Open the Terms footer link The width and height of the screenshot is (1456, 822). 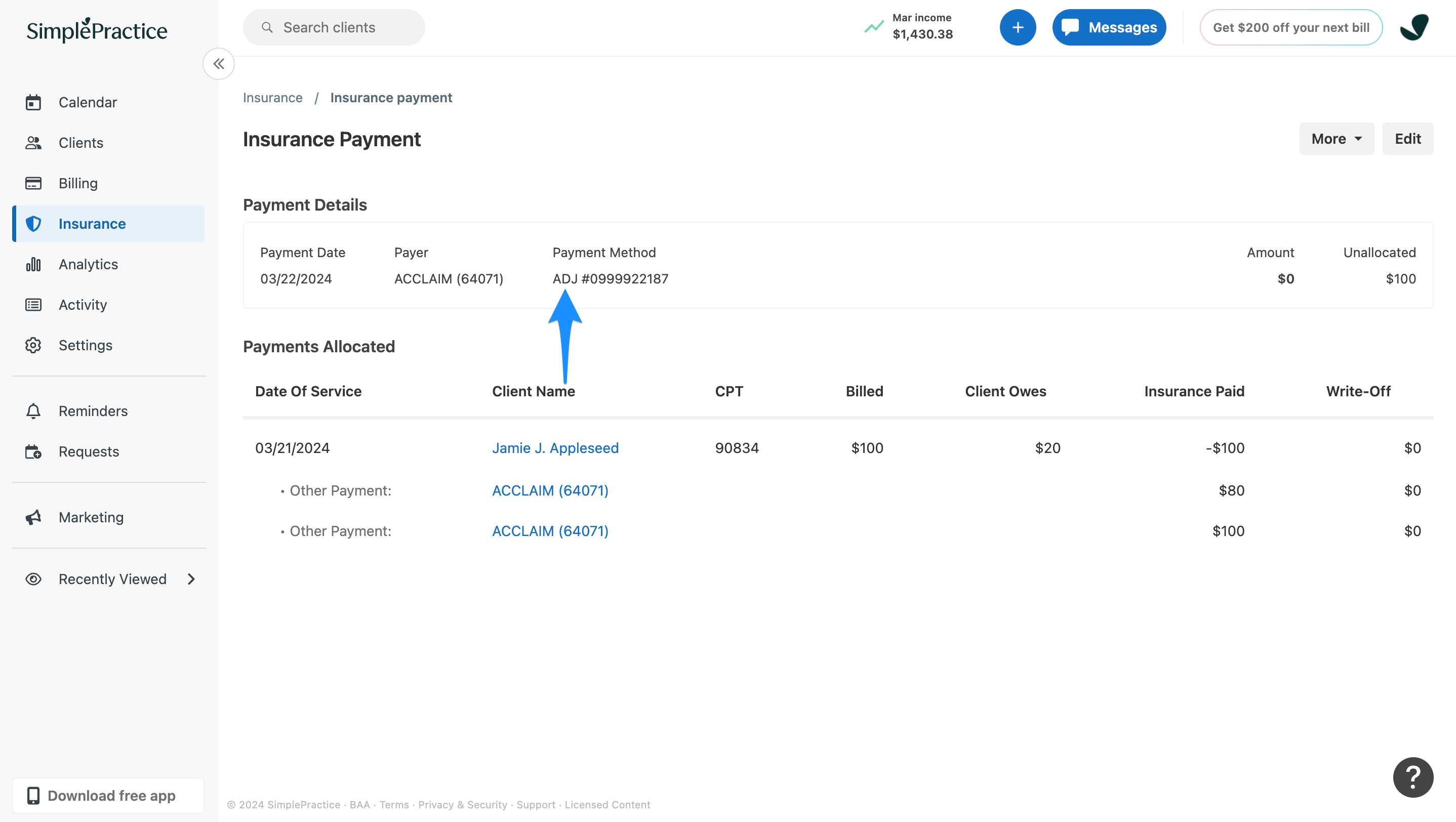[394, 804]
